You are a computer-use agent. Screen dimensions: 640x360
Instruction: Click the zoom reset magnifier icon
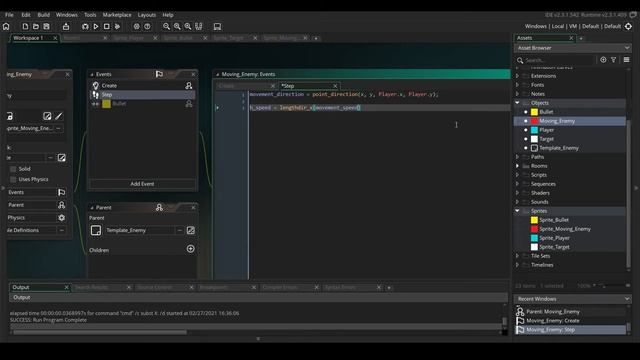tap(177, 27)
